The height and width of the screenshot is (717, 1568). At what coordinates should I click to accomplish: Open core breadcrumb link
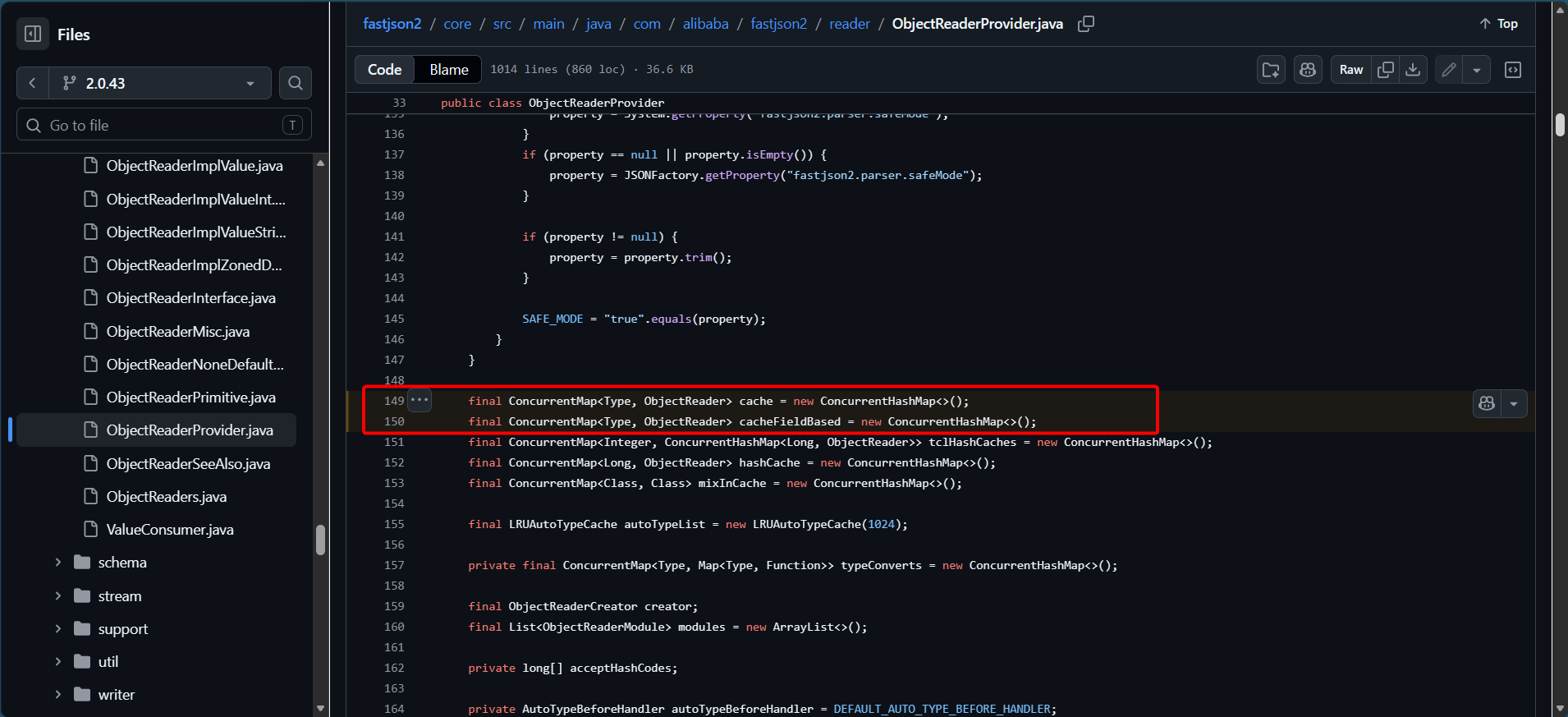coord(457,24)
